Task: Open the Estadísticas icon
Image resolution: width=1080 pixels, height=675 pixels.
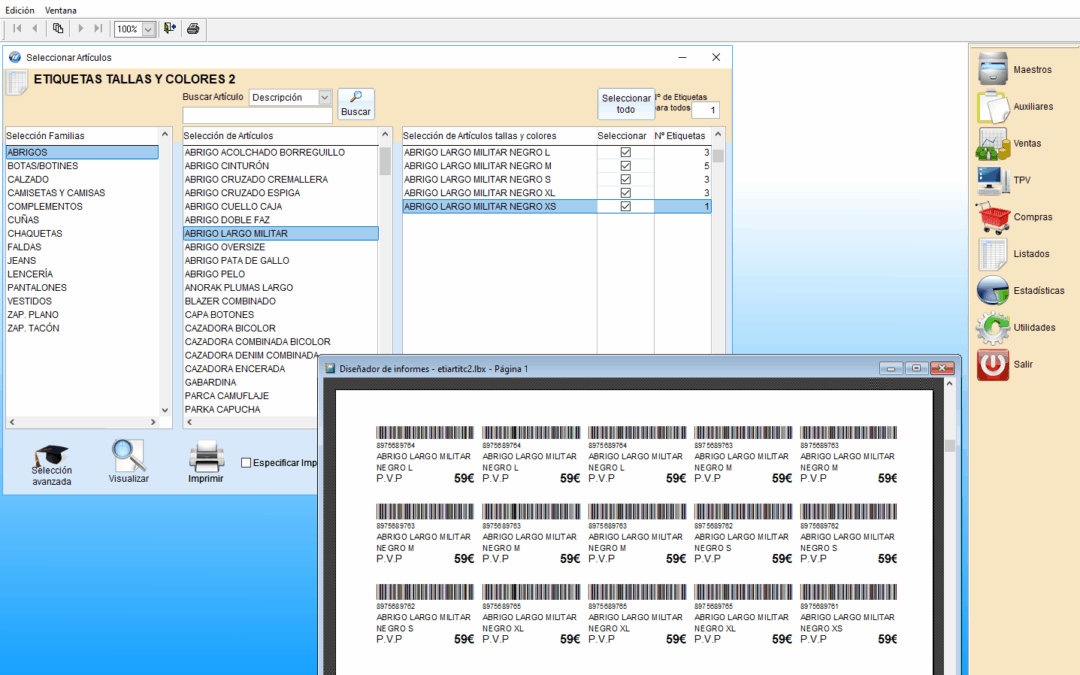Action: point(993,290)
